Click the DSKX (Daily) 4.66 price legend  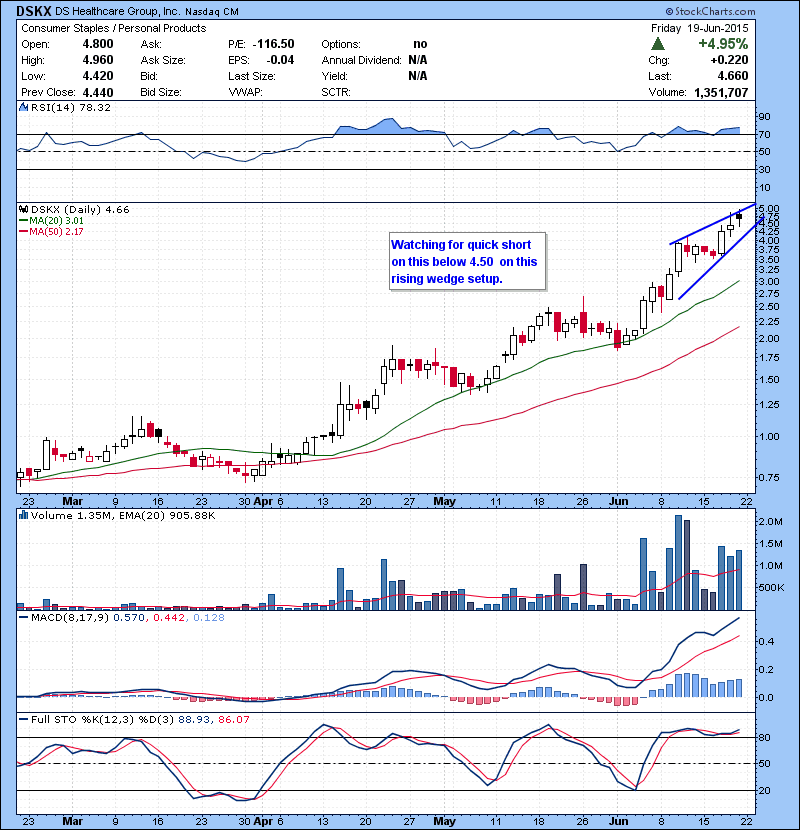[80, 210]
